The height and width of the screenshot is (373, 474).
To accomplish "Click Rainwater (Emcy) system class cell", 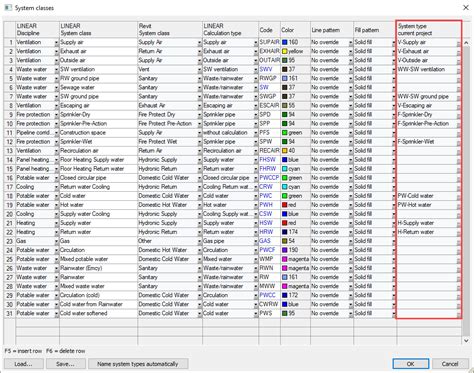I will (x=98, y=268).
